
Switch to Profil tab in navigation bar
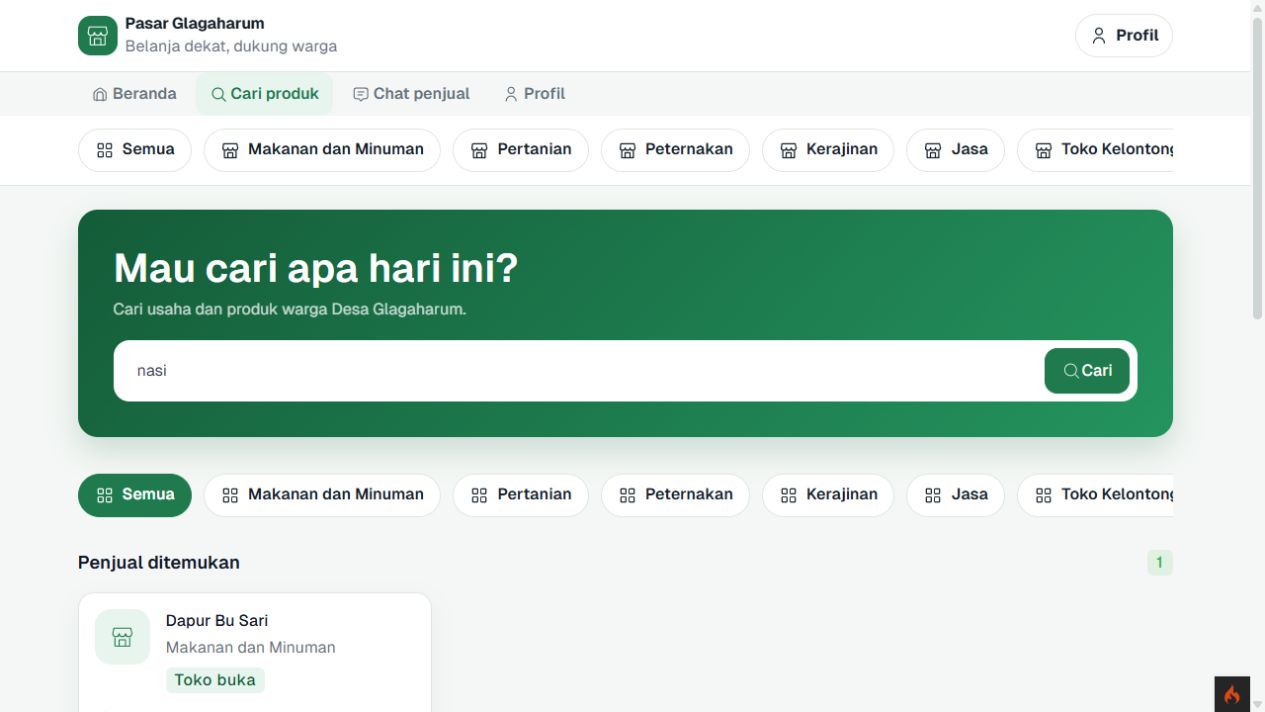535,94
